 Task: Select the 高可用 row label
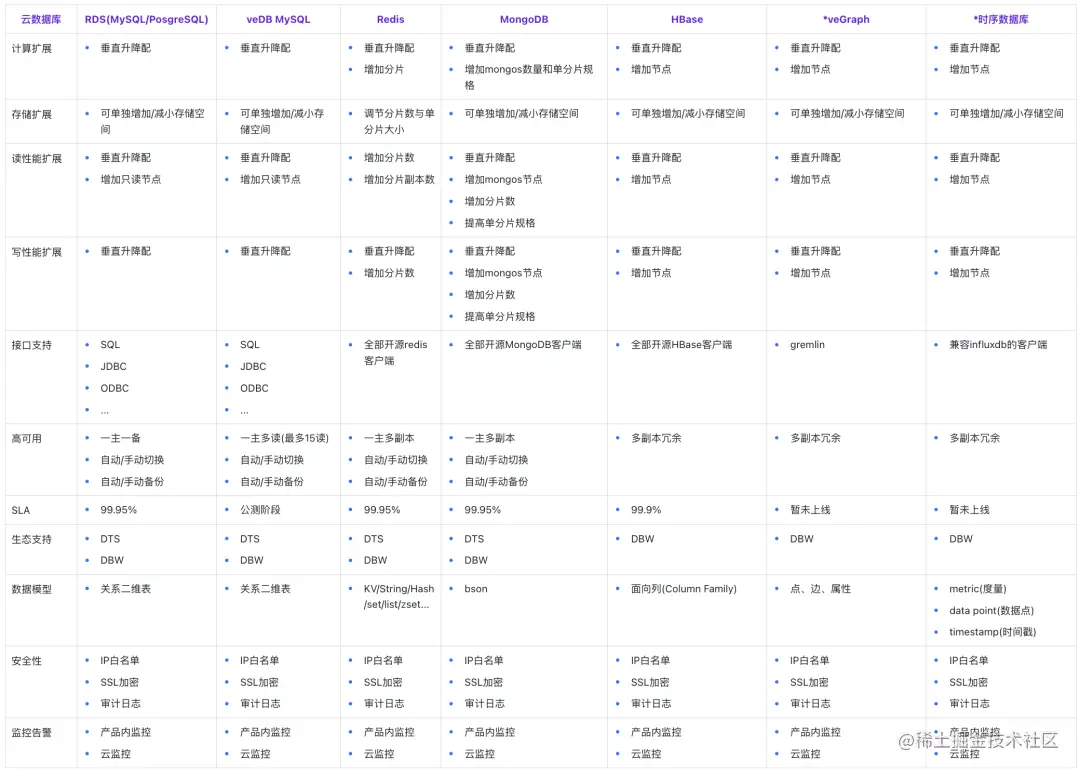(x=27, y=439)
